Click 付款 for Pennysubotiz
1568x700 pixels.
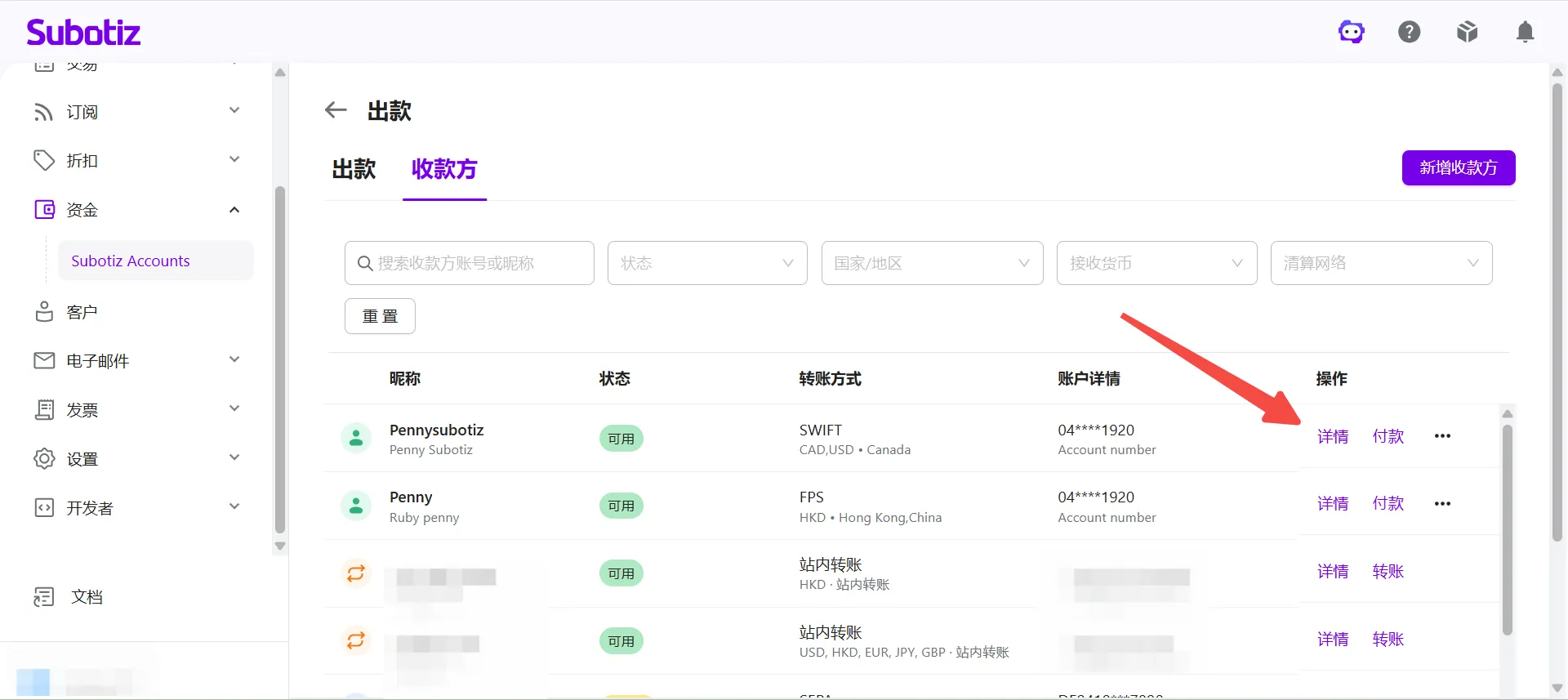(x=1388, y=436)
